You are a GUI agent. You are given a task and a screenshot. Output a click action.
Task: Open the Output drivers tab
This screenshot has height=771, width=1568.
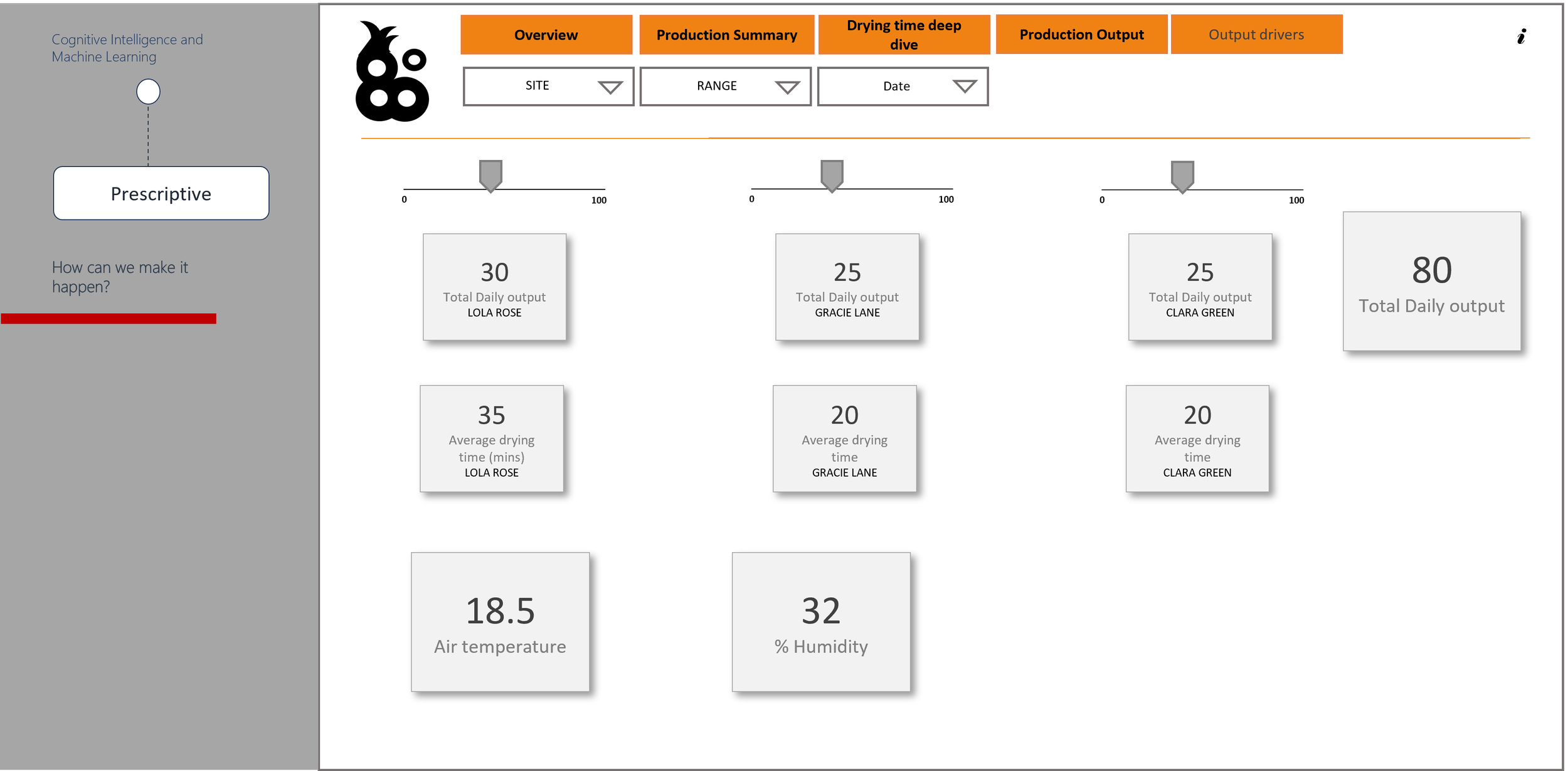pyautogui.click(x=1256, y=35)
